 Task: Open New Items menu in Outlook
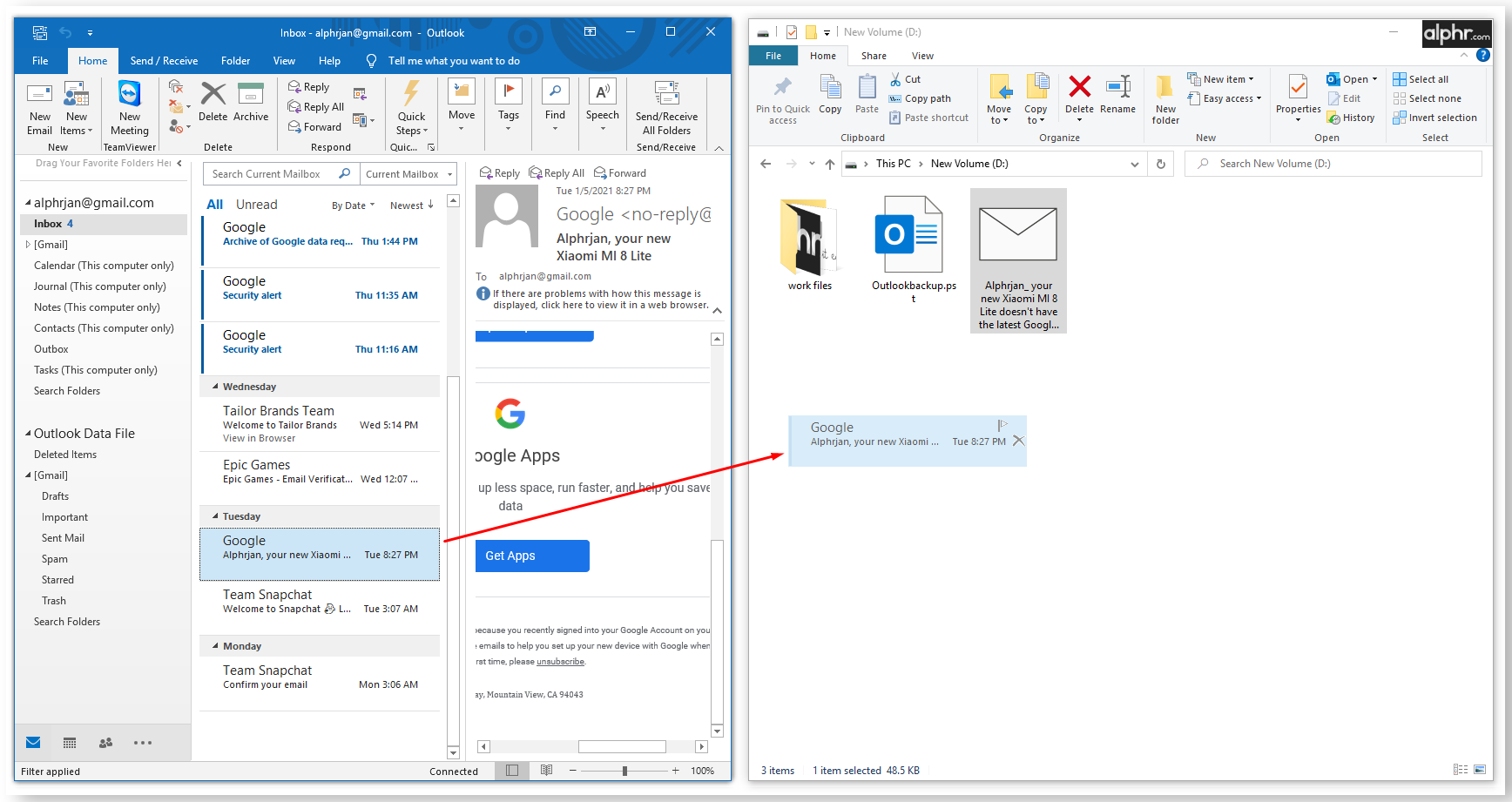pos(77,108)
